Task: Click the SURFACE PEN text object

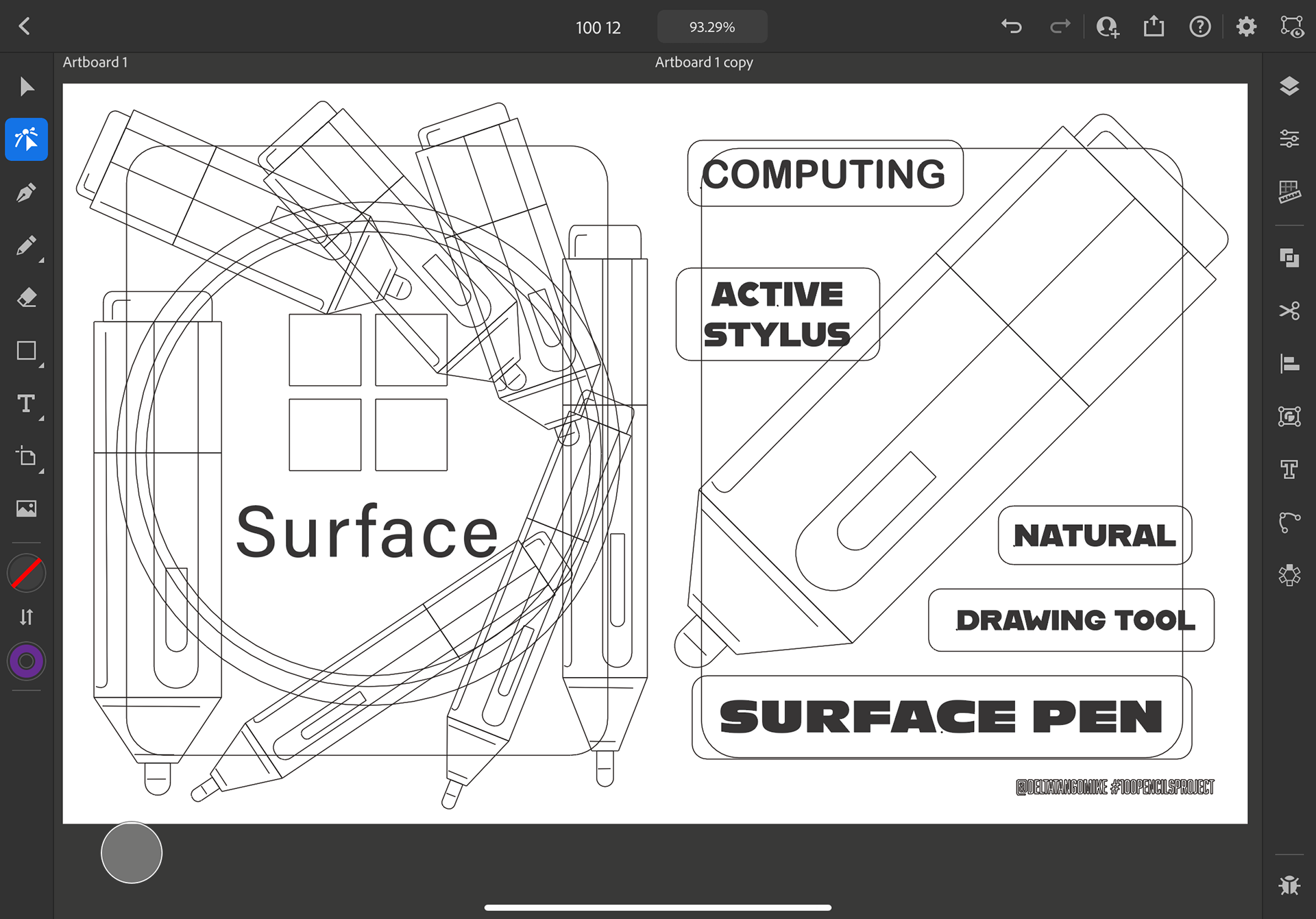Action: pyautogui.click(x=941, y=717)
